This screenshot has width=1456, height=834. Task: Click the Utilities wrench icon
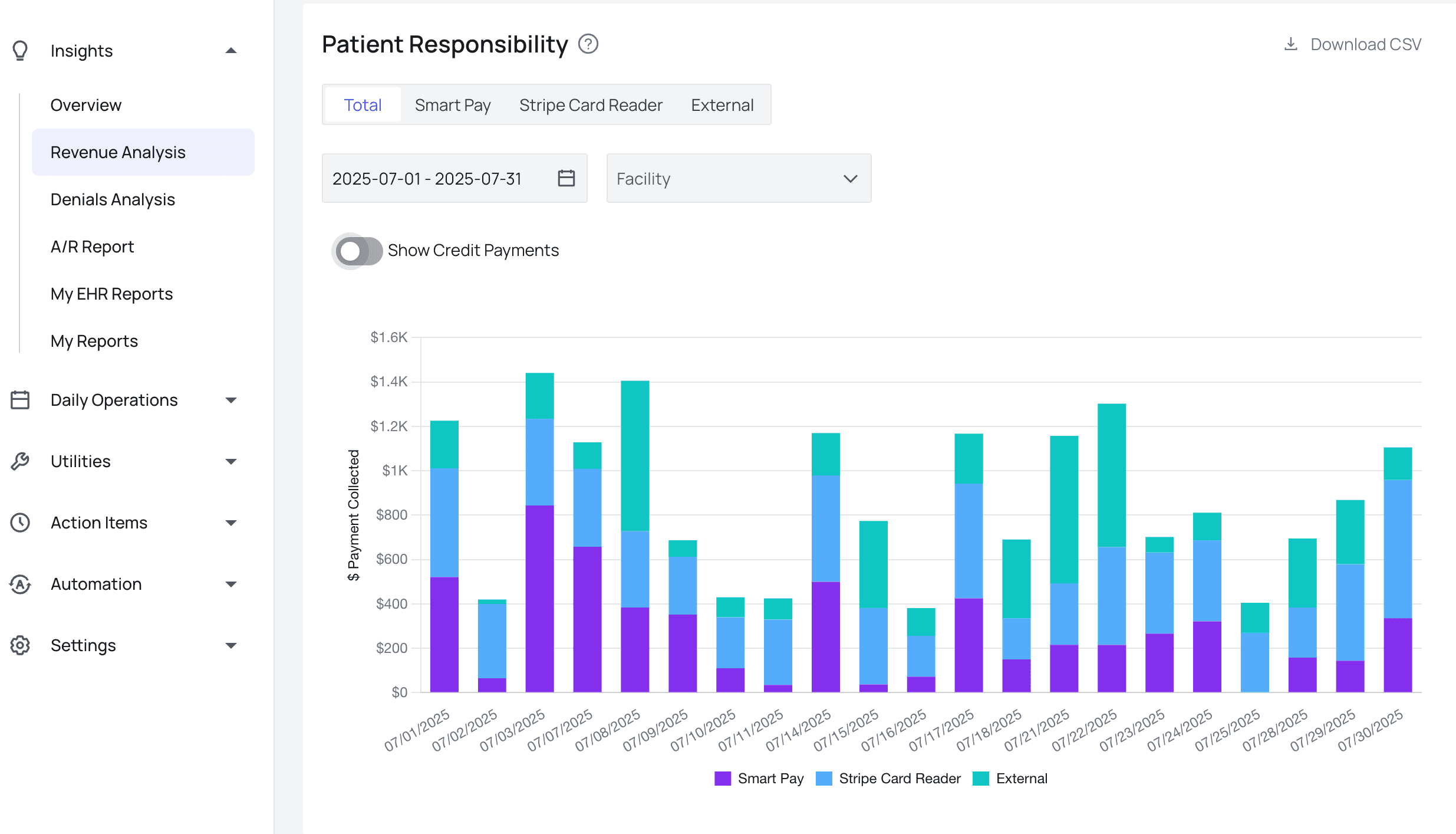[x=20, y=461]
